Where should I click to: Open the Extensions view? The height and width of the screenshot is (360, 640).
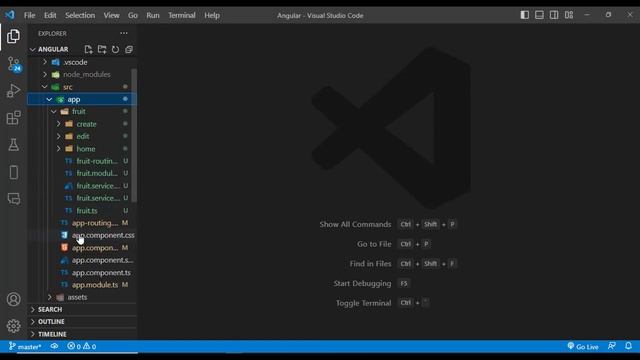point(13,118)
